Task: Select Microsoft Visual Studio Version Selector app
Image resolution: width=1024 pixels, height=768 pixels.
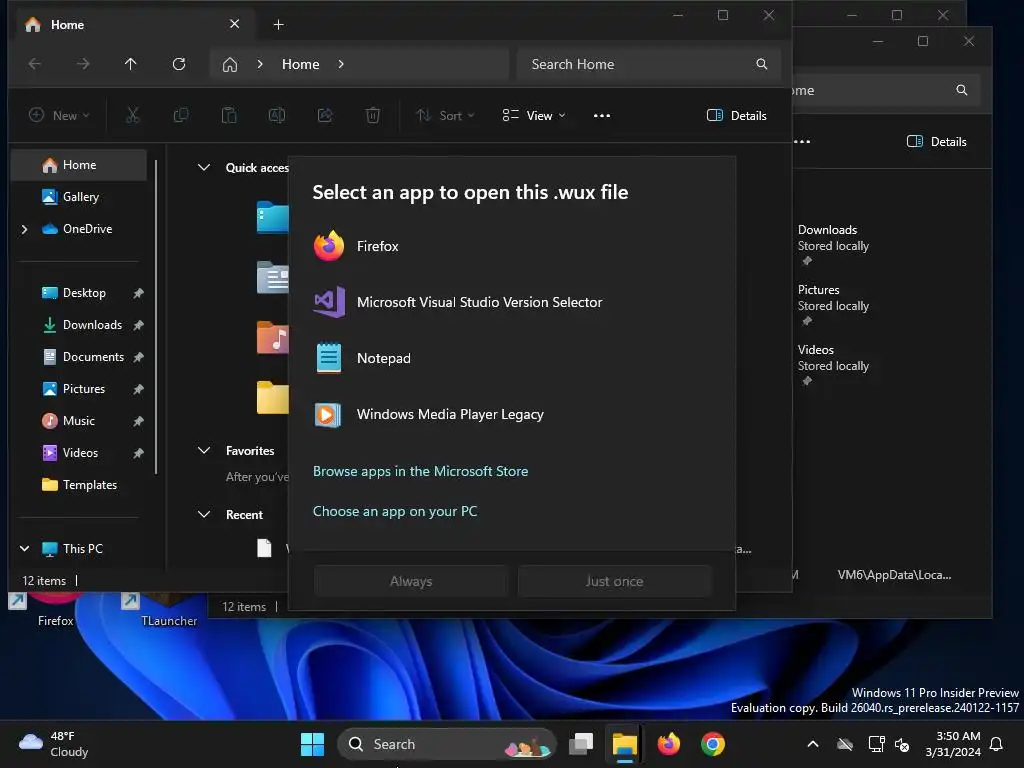Action: [x=511, y=302]
